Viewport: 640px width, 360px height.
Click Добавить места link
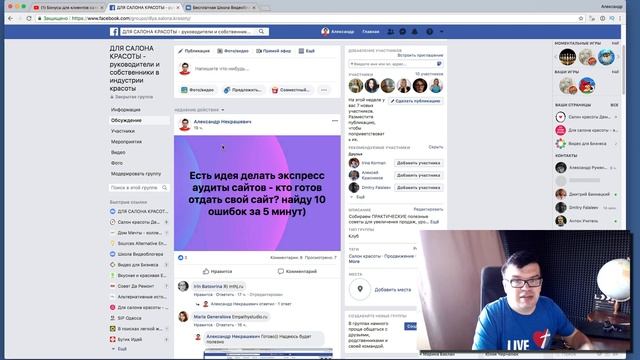coord(393,290)
